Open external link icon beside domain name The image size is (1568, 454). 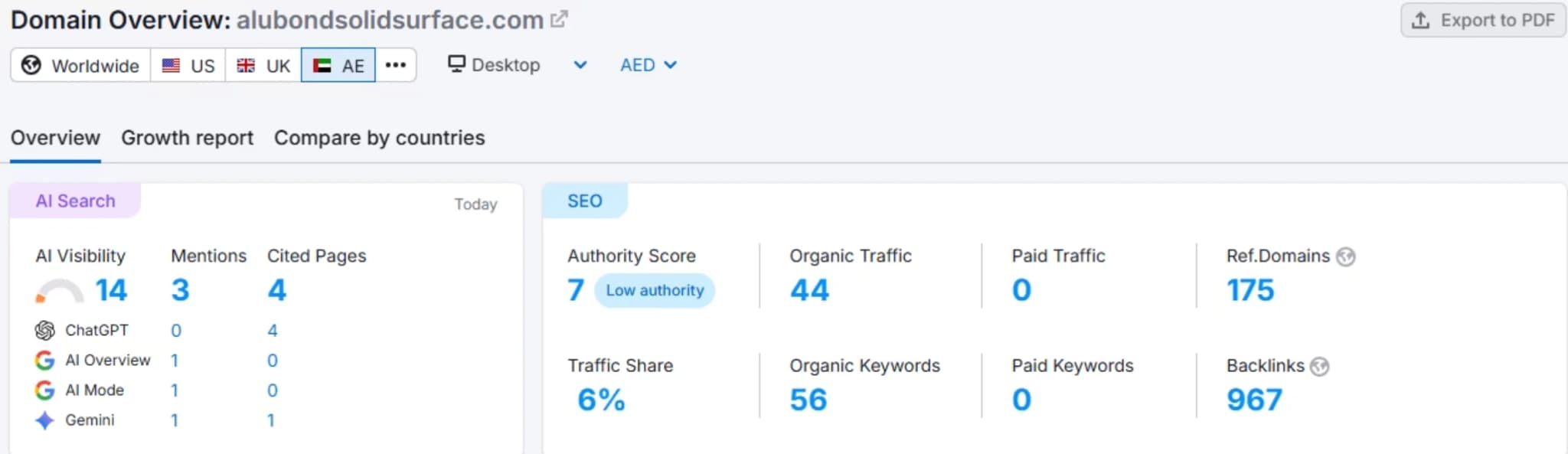[x=560, y=19]
